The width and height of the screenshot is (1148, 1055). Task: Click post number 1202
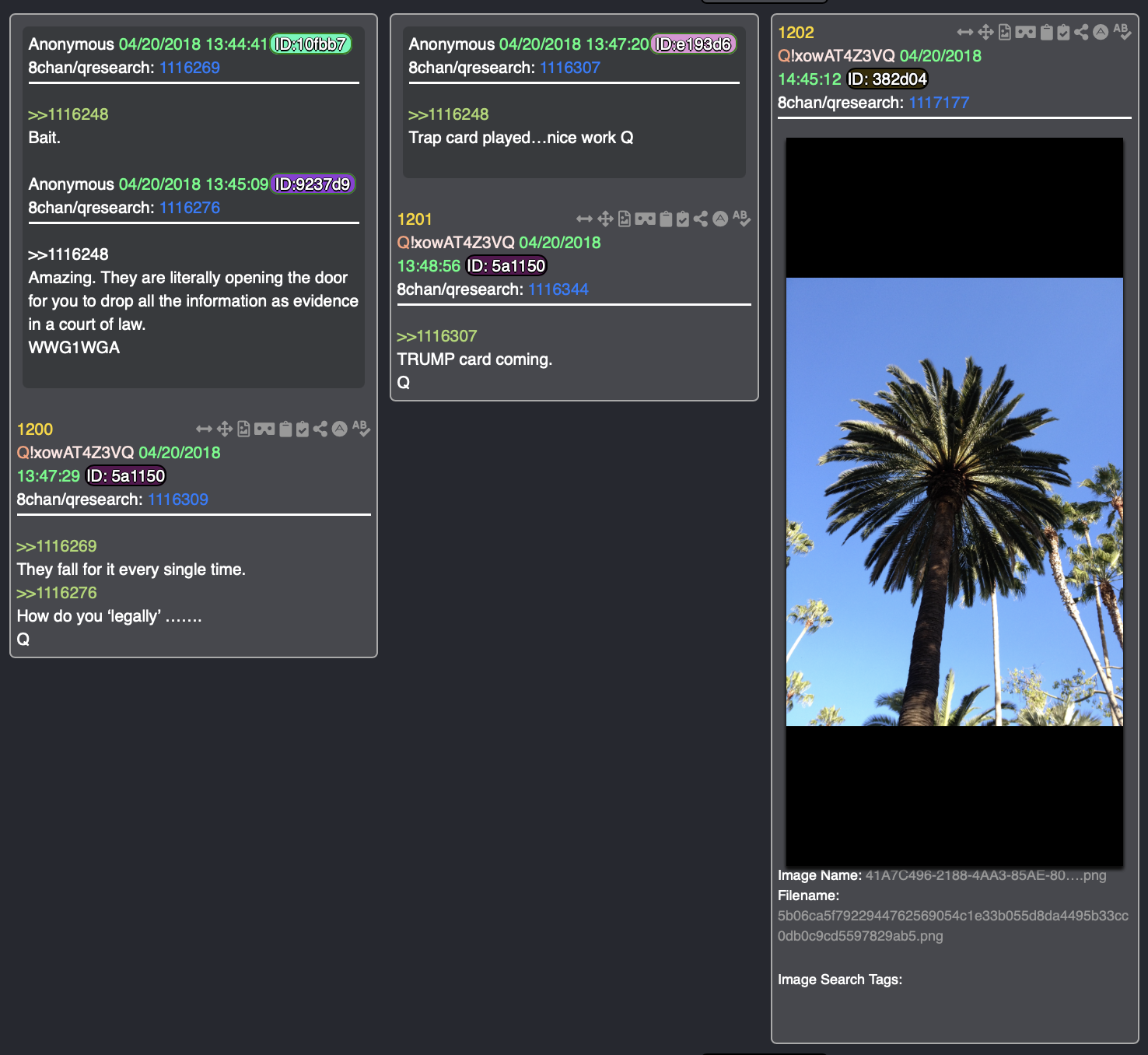coord(796,33)
